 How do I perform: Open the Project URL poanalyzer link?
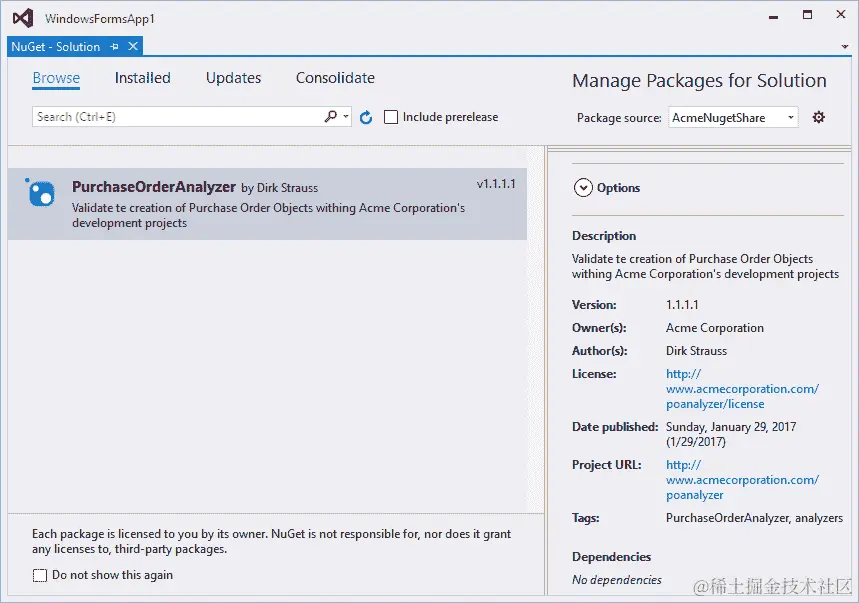click(x=742, y=480)
